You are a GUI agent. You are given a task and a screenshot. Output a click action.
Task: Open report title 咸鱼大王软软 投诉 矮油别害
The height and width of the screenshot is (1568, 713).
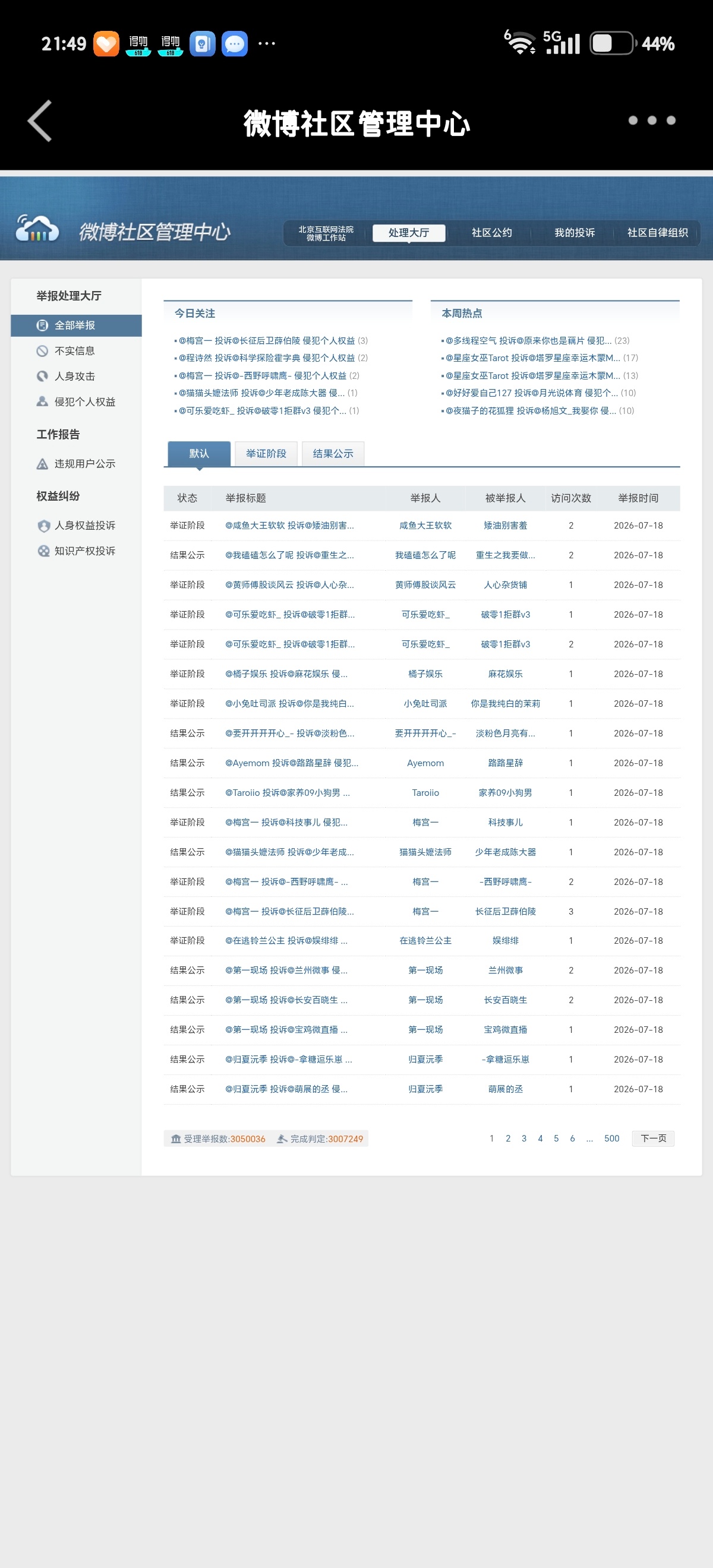pos(289,526)
